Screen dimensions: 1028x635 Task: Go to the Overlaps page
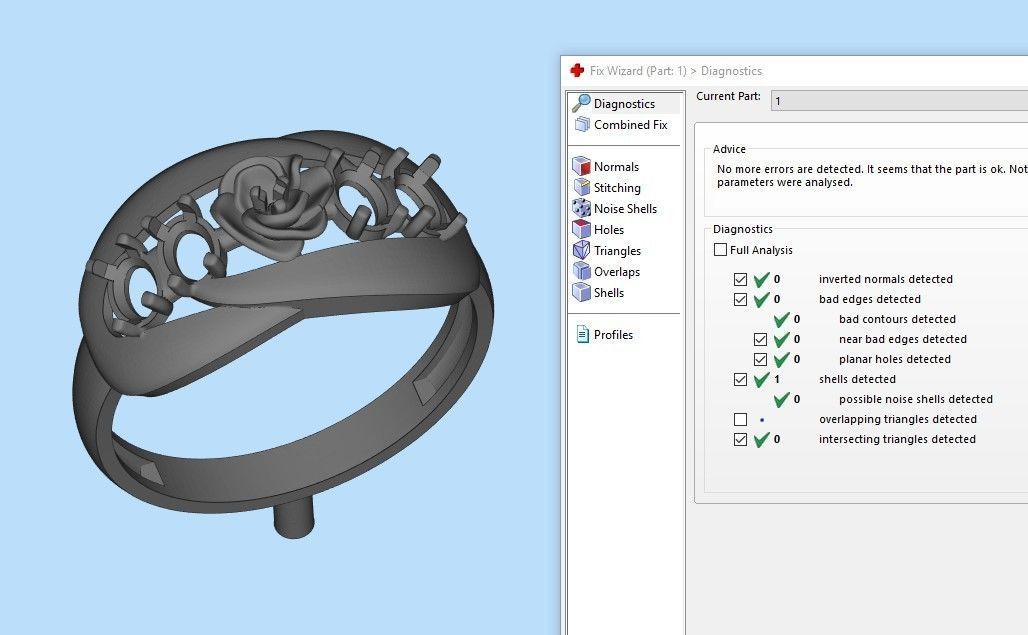coord(617,272)
